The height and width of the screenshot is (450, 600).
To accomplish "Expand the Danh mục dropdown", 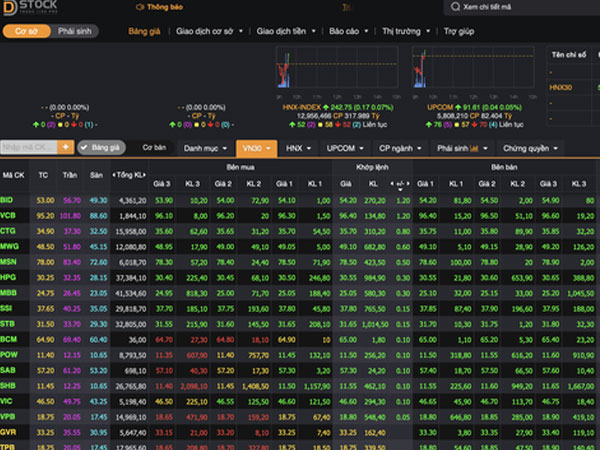I will (x=205, y=148).
